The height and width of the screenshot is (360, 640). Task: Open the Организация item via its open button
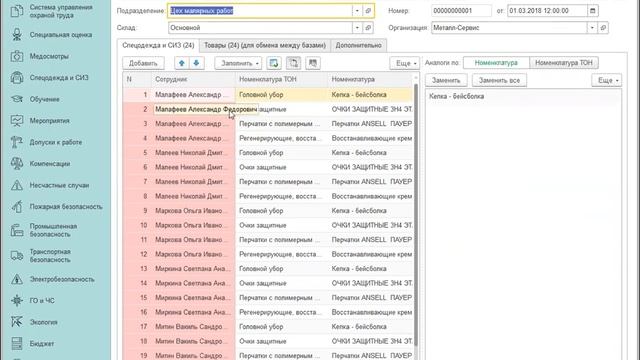point(603,28)
